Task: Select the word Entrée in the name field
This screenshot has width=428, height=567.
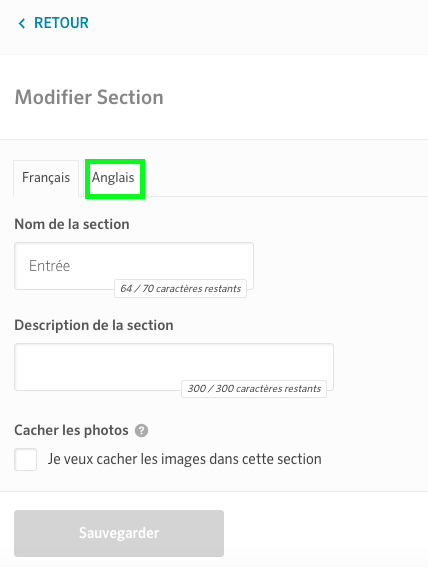Action: click(50, 266)
